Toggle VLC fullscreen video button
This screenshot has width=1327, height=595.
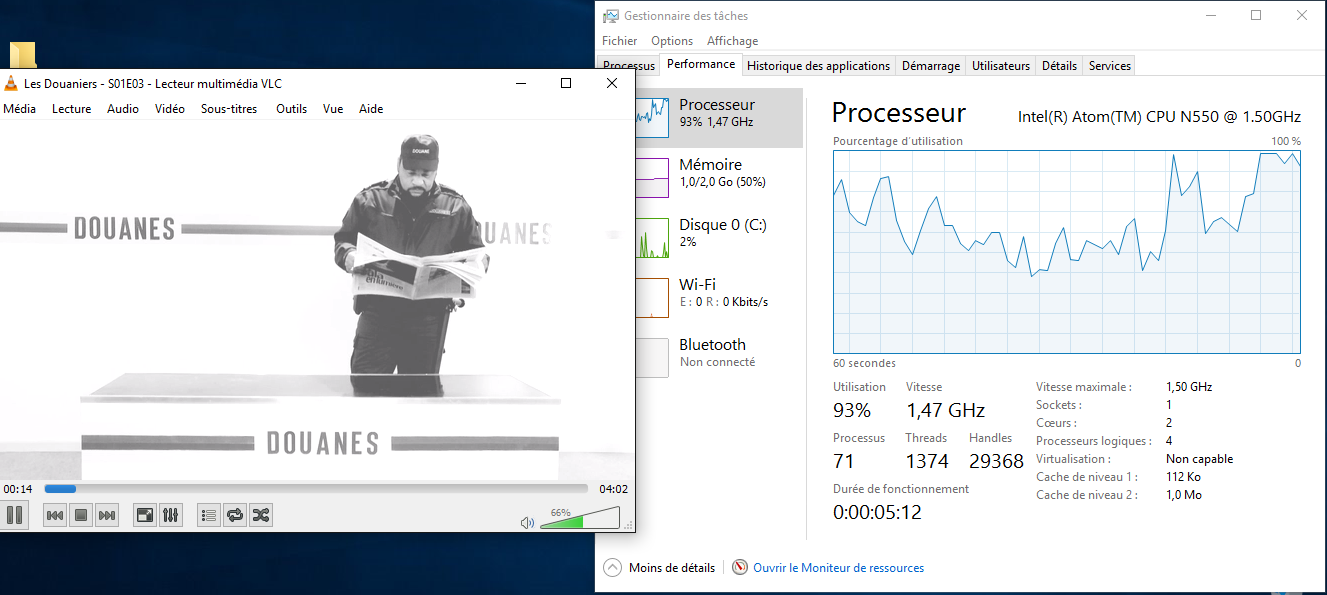tap(145, 515)
